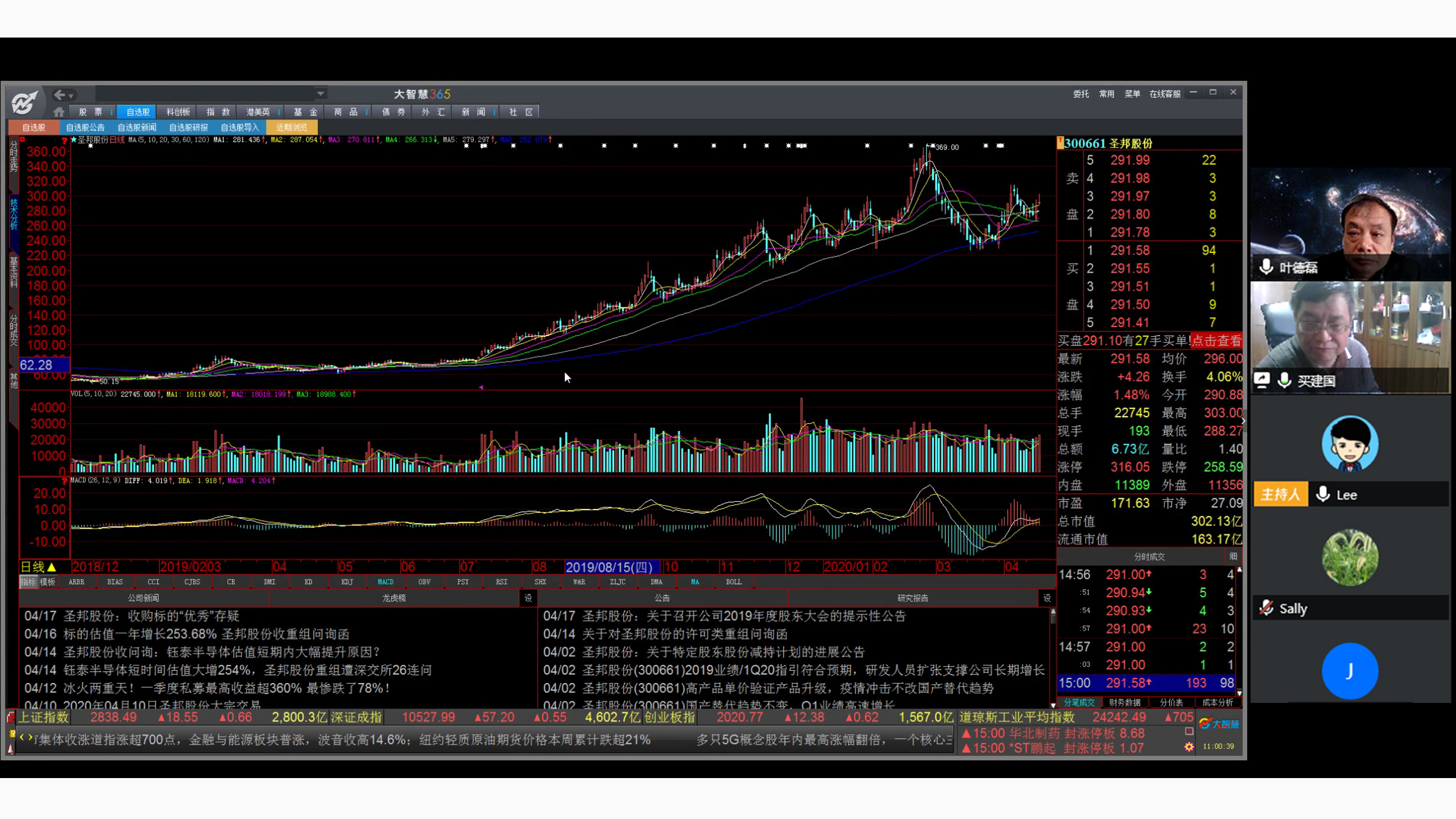Image resolution: width=1456 pixels, height=819 pixels.
Task: Click Lee's microphone icon
Action: 1323,494
